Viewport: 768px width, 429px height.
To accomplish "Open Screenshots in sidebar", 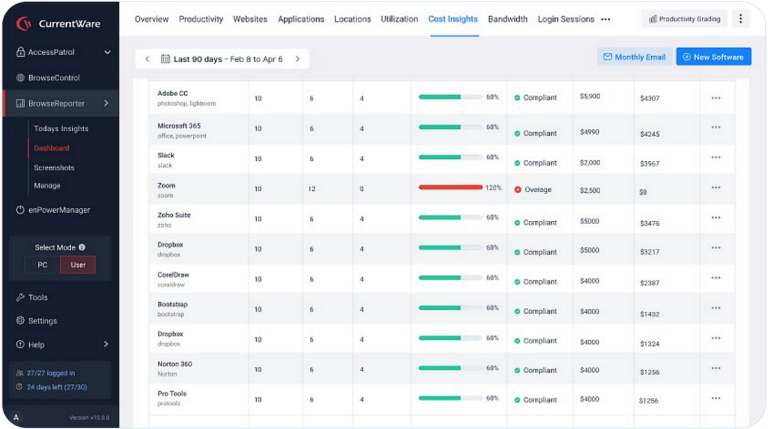I will pyautogui.click(x=54, y=167).
